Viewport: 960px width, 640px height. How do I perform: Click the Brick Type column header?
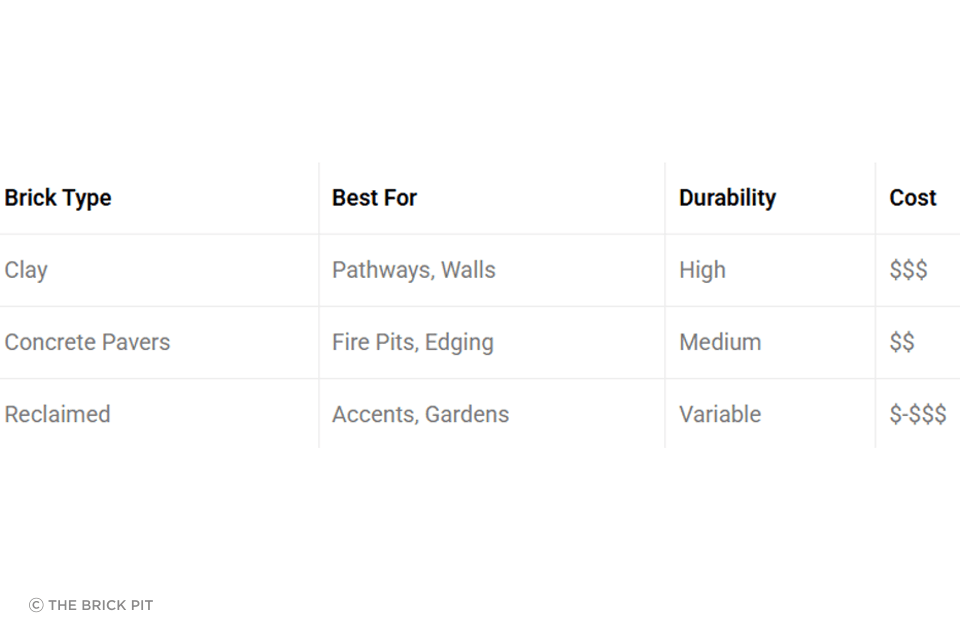tap(58, 198)
